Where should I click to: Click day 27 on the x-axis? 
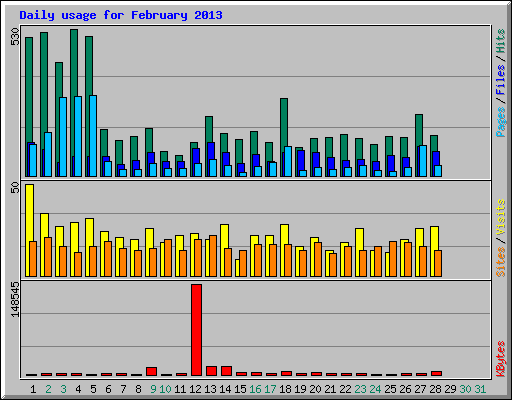click(x=420, y=389)
